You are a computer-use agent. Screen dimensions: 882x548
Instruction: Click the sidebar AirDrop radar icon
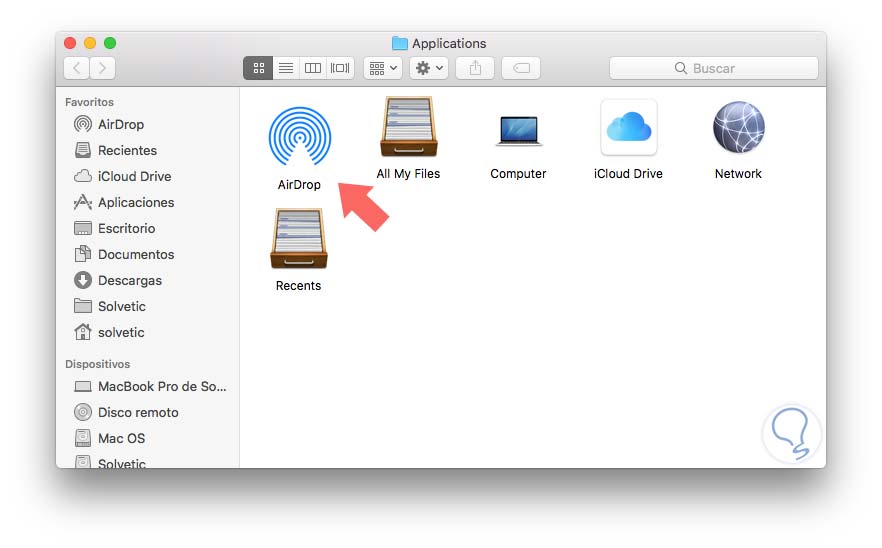83,124
